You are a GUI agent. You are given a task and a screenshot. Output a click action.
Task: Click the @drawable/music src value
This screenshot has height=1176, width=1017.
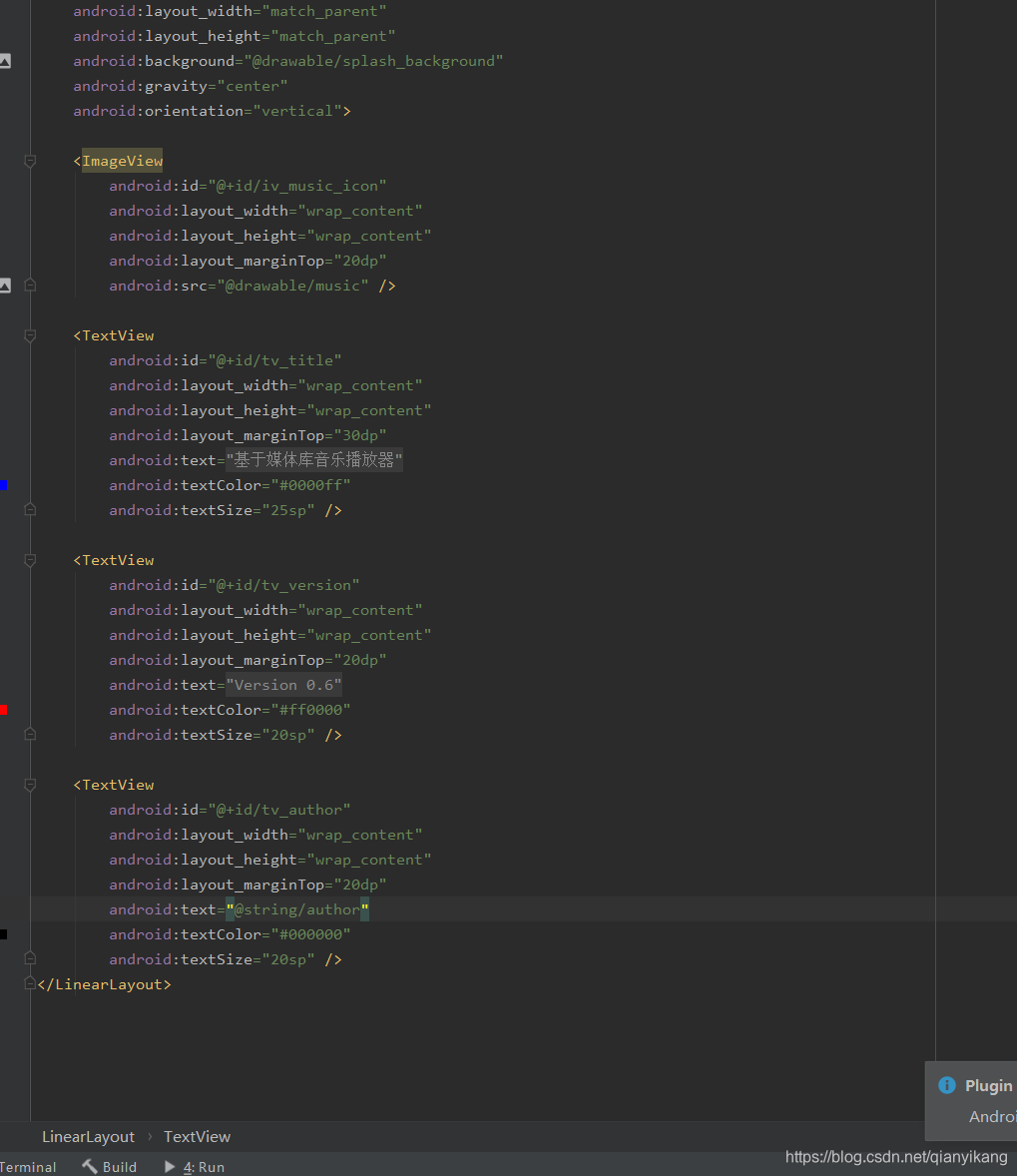coord(292,286)
